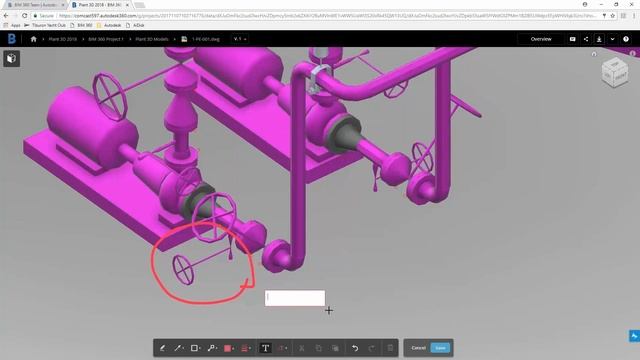Open BIM 360 Project 1 breadcrumb

click(106, 39)
